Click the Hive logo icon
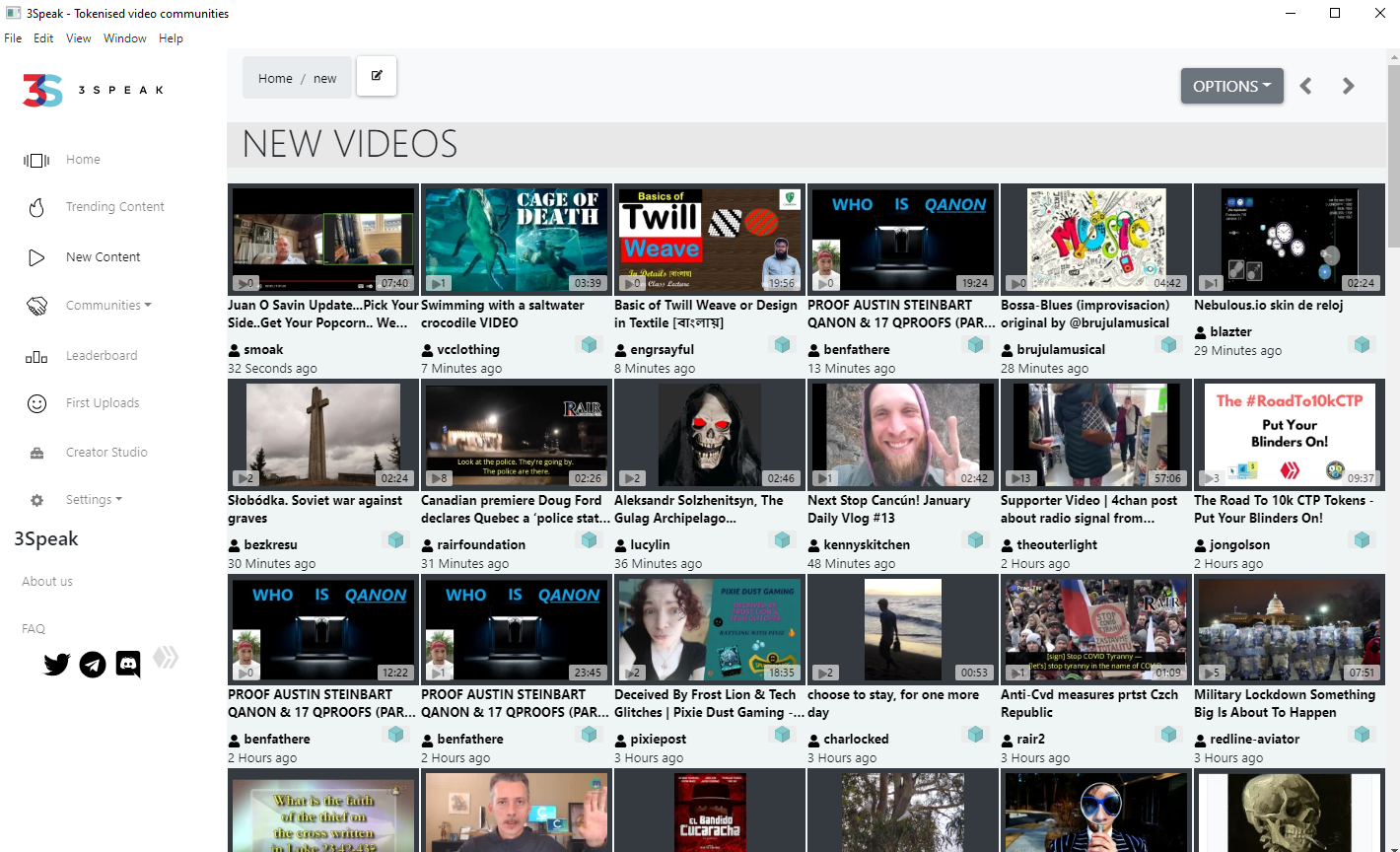Viewport: 1400px width, 852px height. (x=166, y=658)
